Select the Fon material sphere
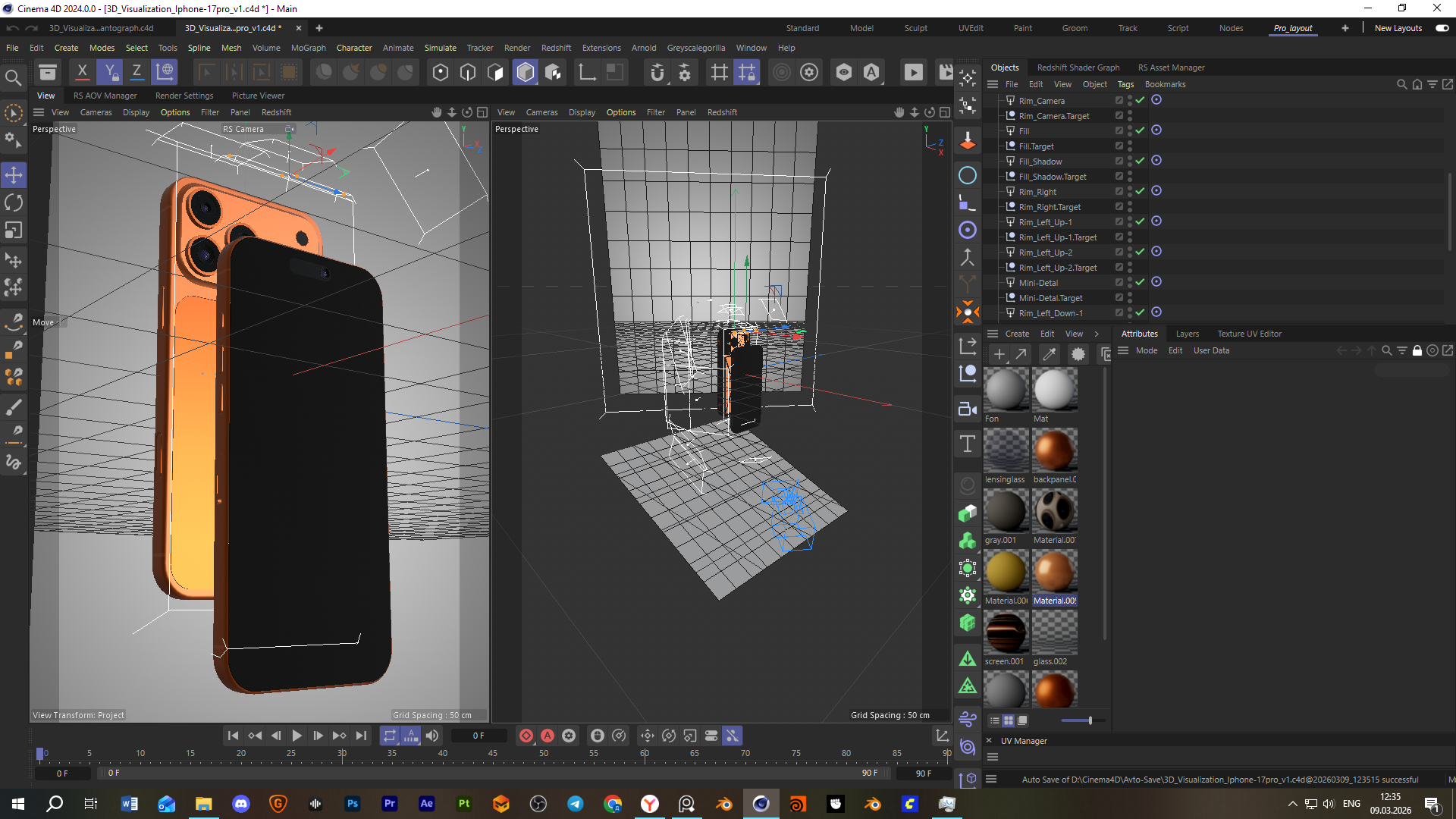The height and width of the screenshot is (819, 1456). [1006, 390]
